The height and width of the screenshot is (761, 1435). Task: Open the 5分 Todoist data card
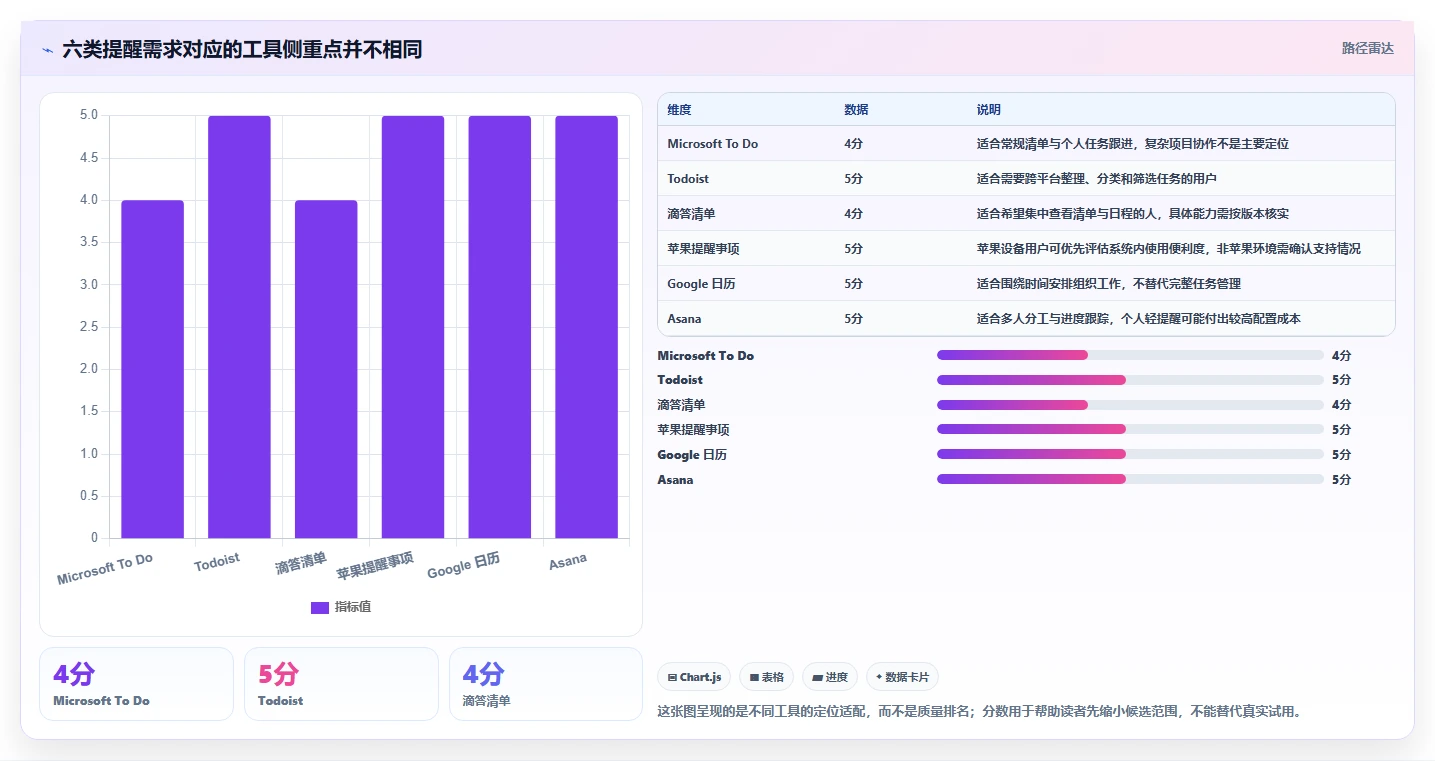tap(341, 684)
